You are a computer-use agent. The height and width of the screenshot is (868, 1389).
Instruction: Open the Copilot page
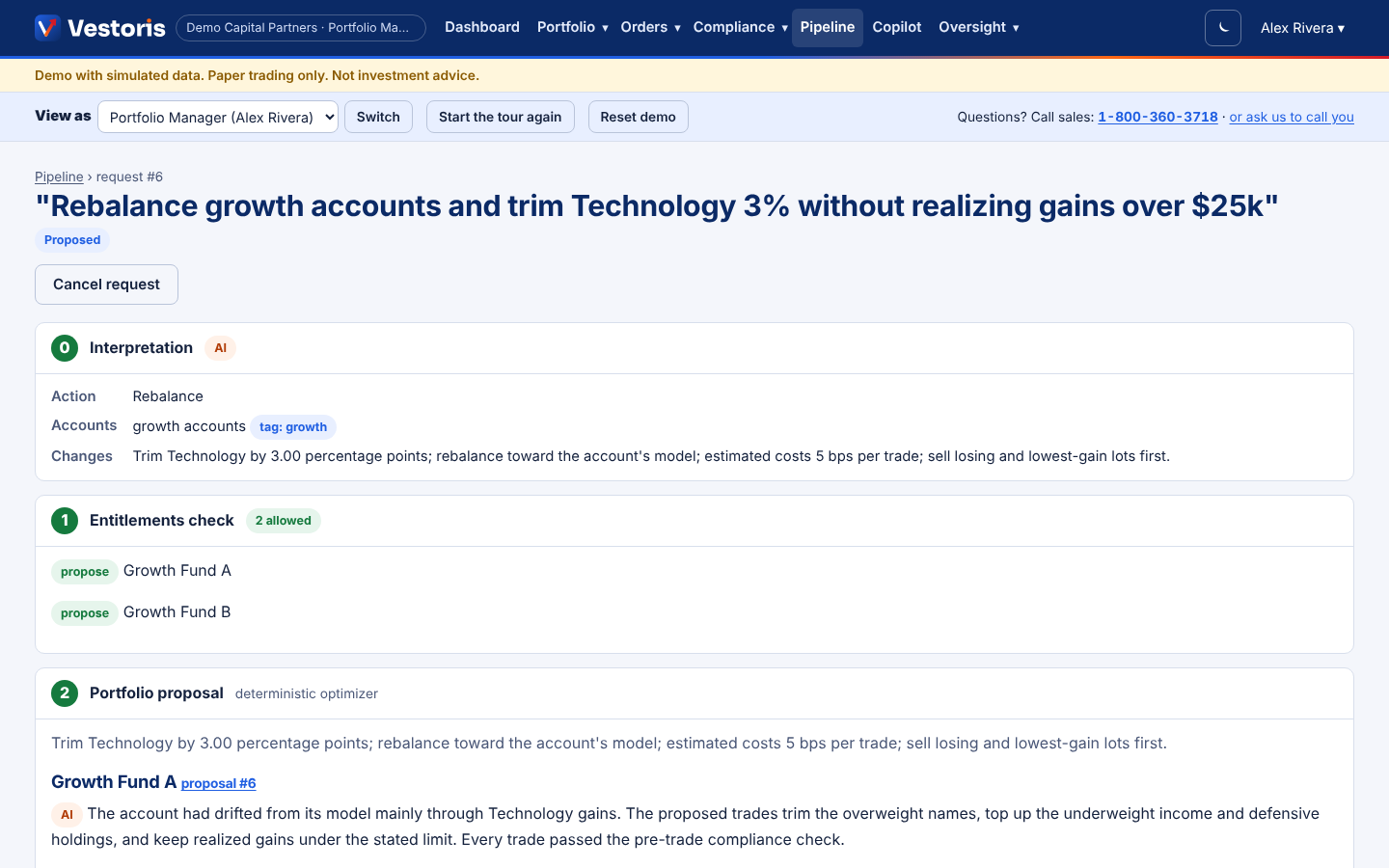click(x=897, y=27)
